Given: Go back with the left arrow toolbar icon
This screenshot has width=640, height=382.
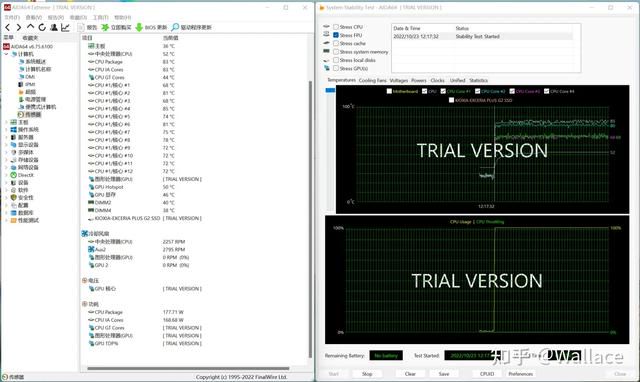Looking at the screenshot, I should pyautogui.click(x=7, y=27).
